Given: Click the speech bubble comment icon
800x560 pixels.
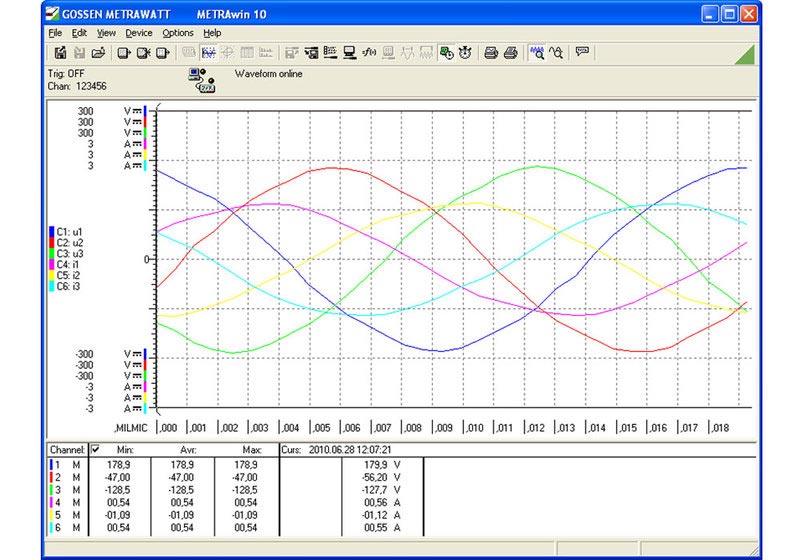Looking at the screenshot, I should tap(582, 52).
